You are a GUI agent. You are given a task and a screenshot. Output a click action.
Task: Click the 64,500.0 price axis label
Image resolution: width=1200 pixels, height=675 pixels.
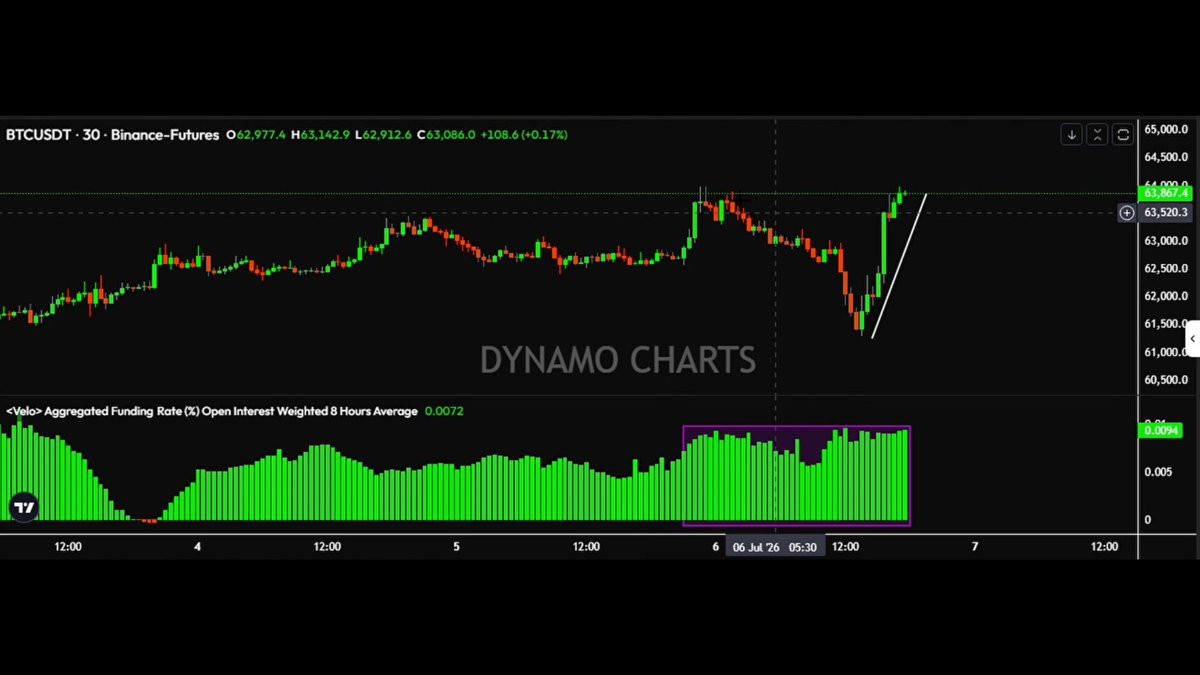tap(1165, 157)
